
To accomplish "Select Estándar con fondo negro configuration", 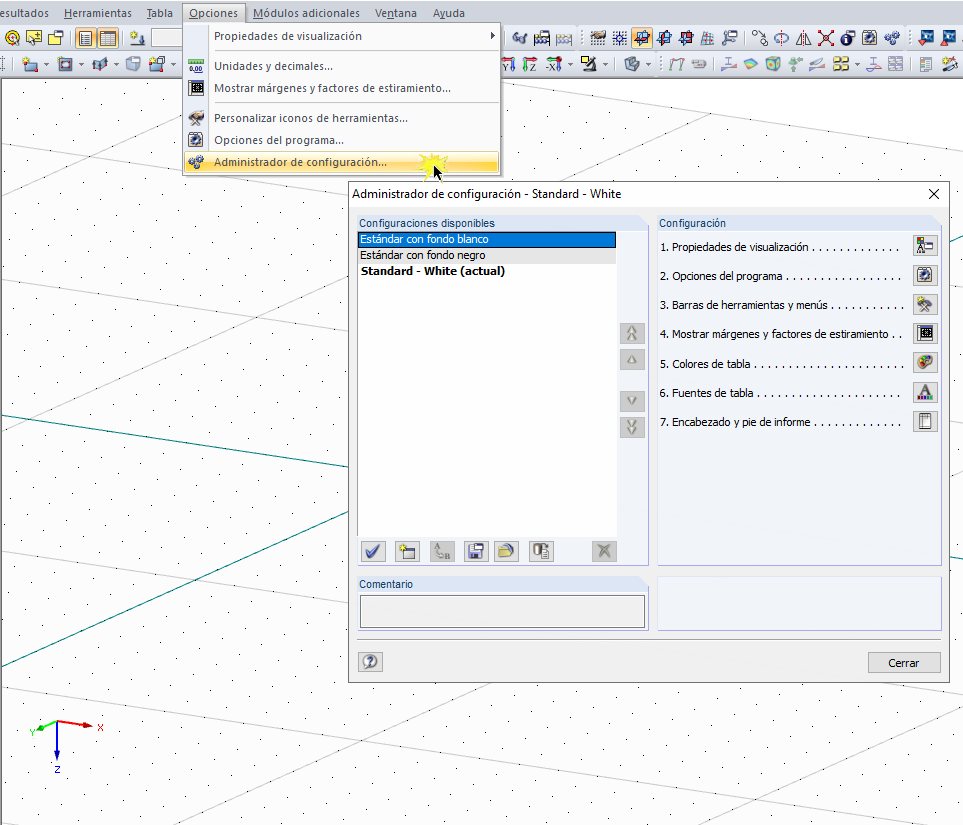I will point(487,255).
